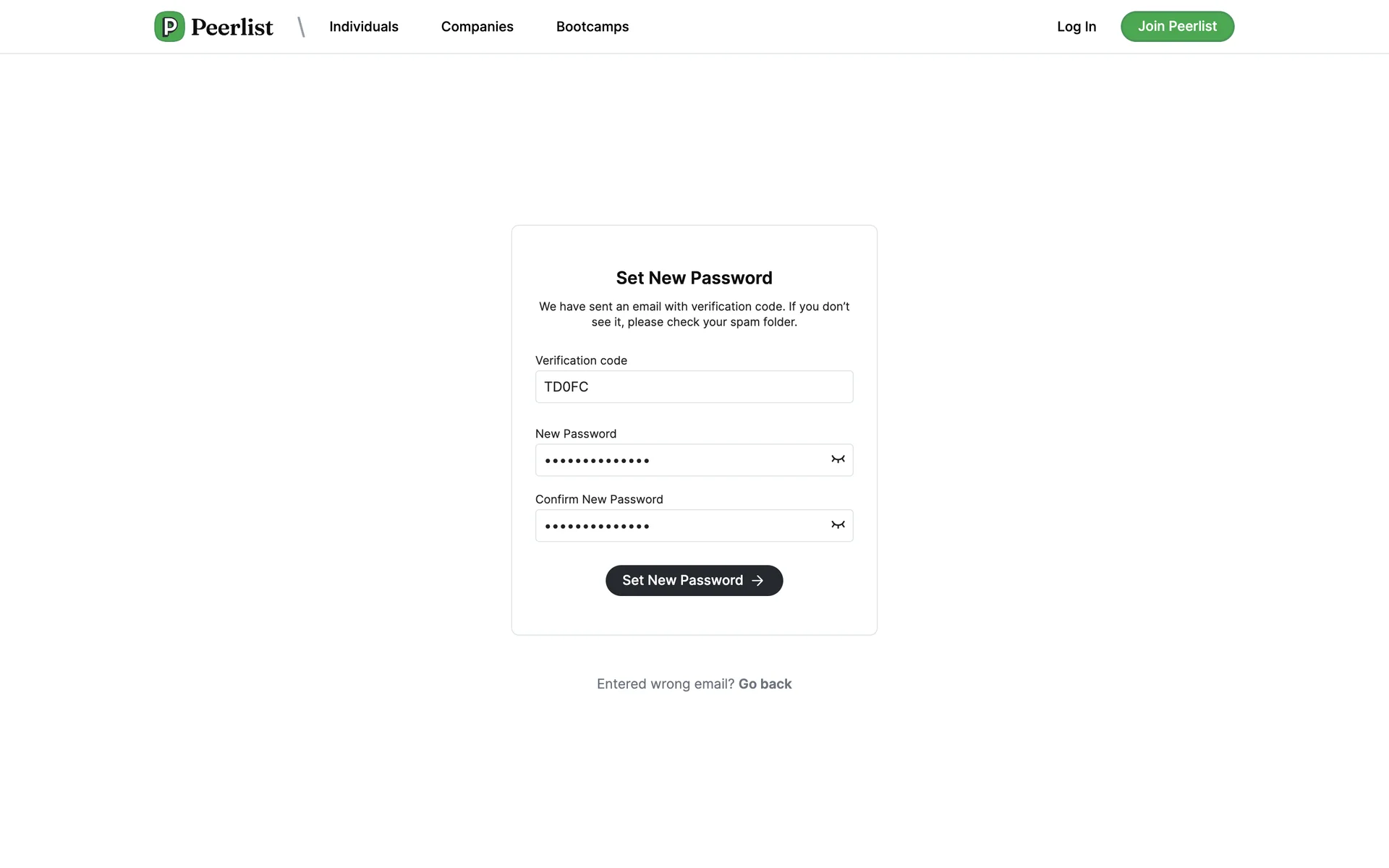
Task: Click the "Entered wrong email?" text
Action: click(x=665, y=684)
